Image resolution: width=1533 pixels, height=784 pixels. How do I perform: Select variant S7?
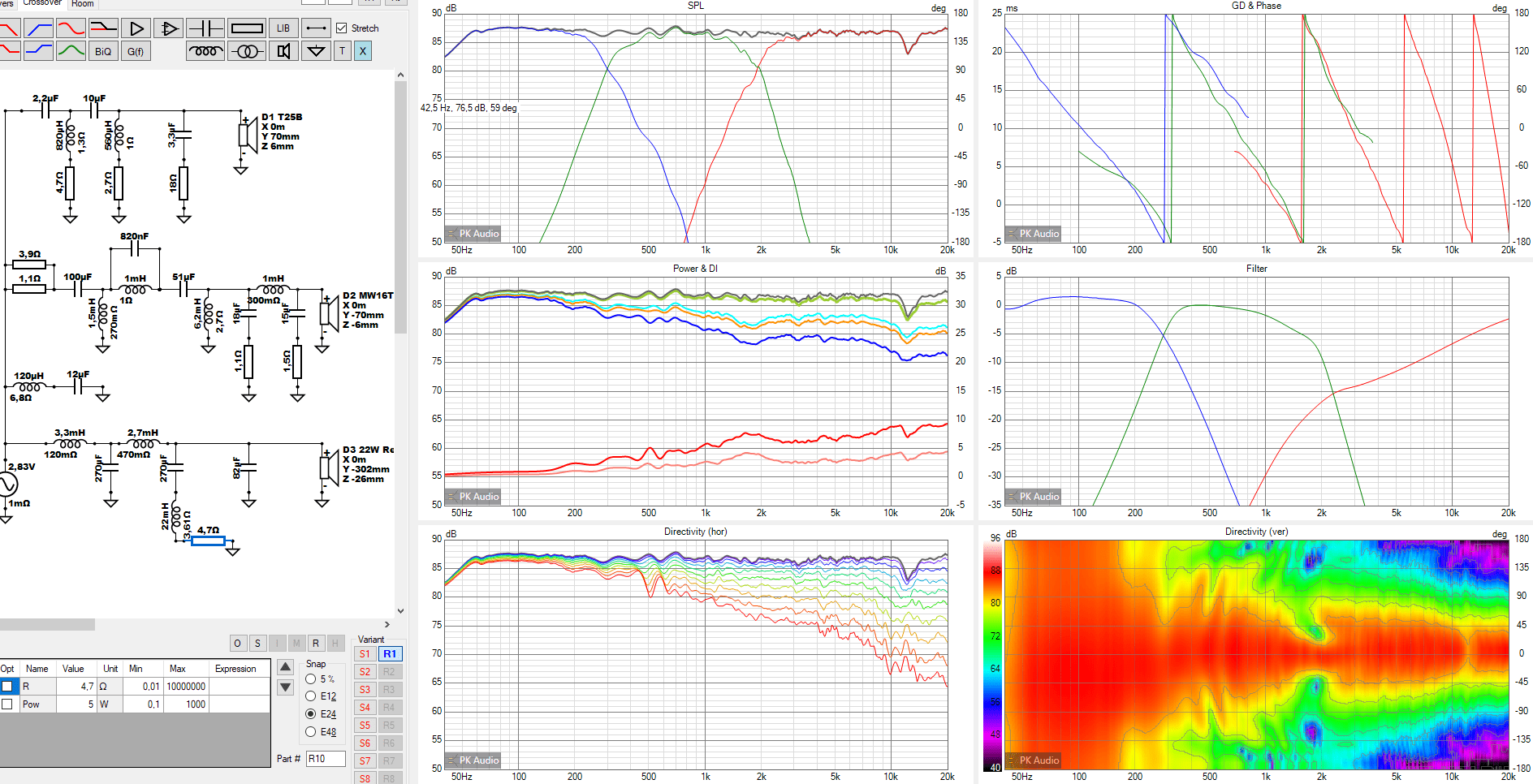tap(365, 761)
